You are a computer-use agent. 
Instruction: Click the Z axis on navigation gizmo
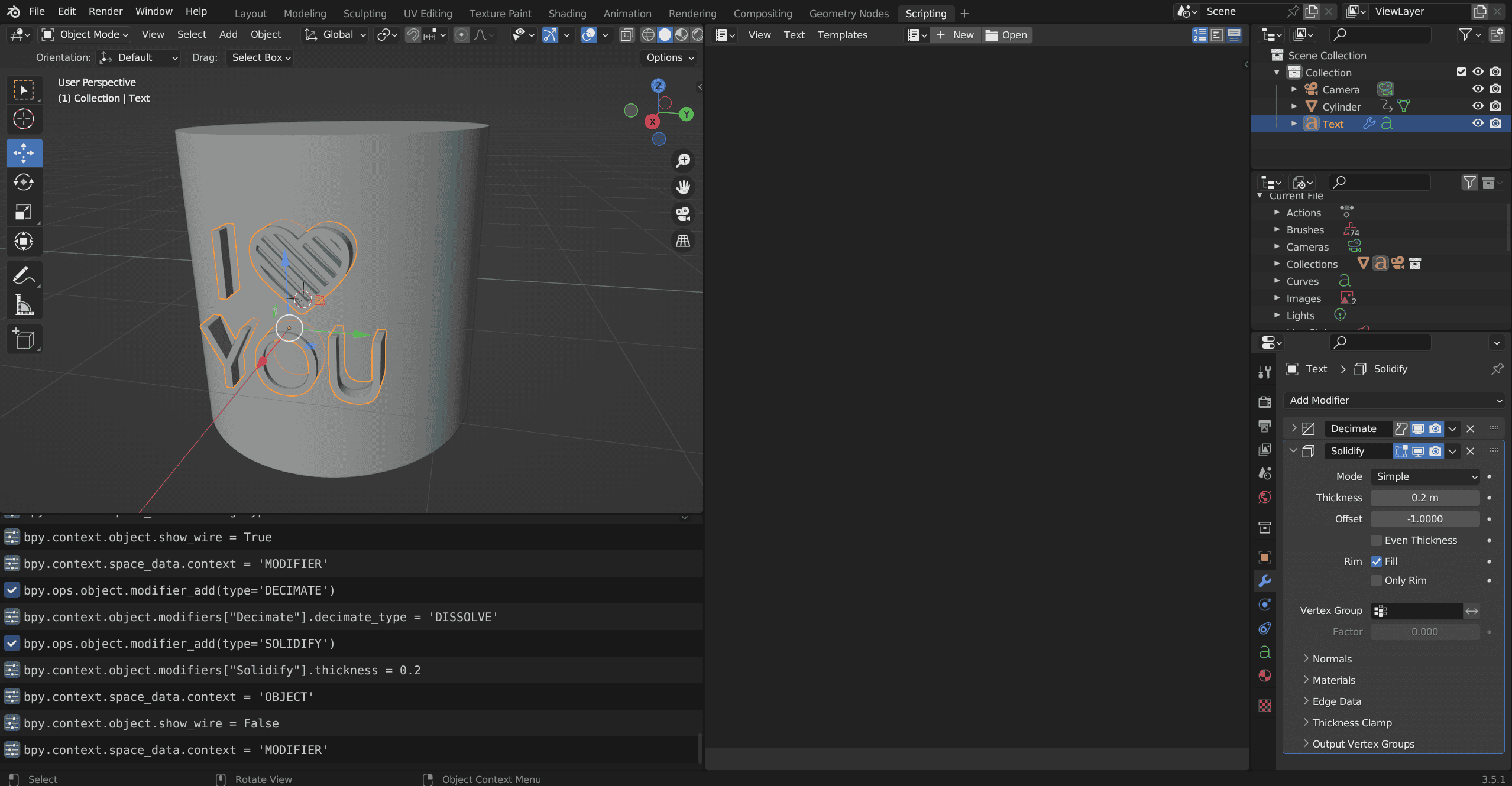(x=658, y=86)
